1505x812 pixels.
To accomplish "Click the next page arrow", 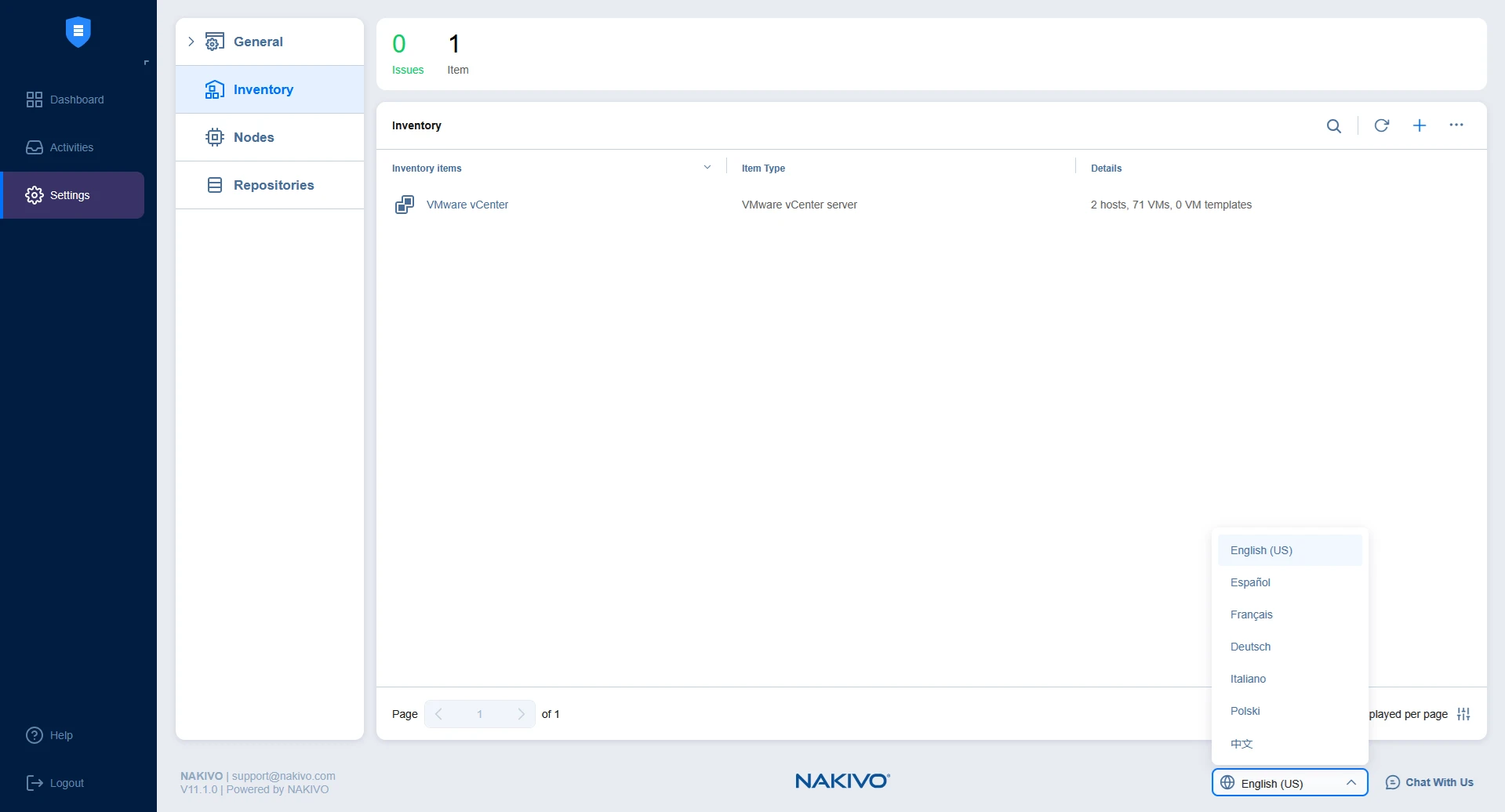I will pos(521,714).
